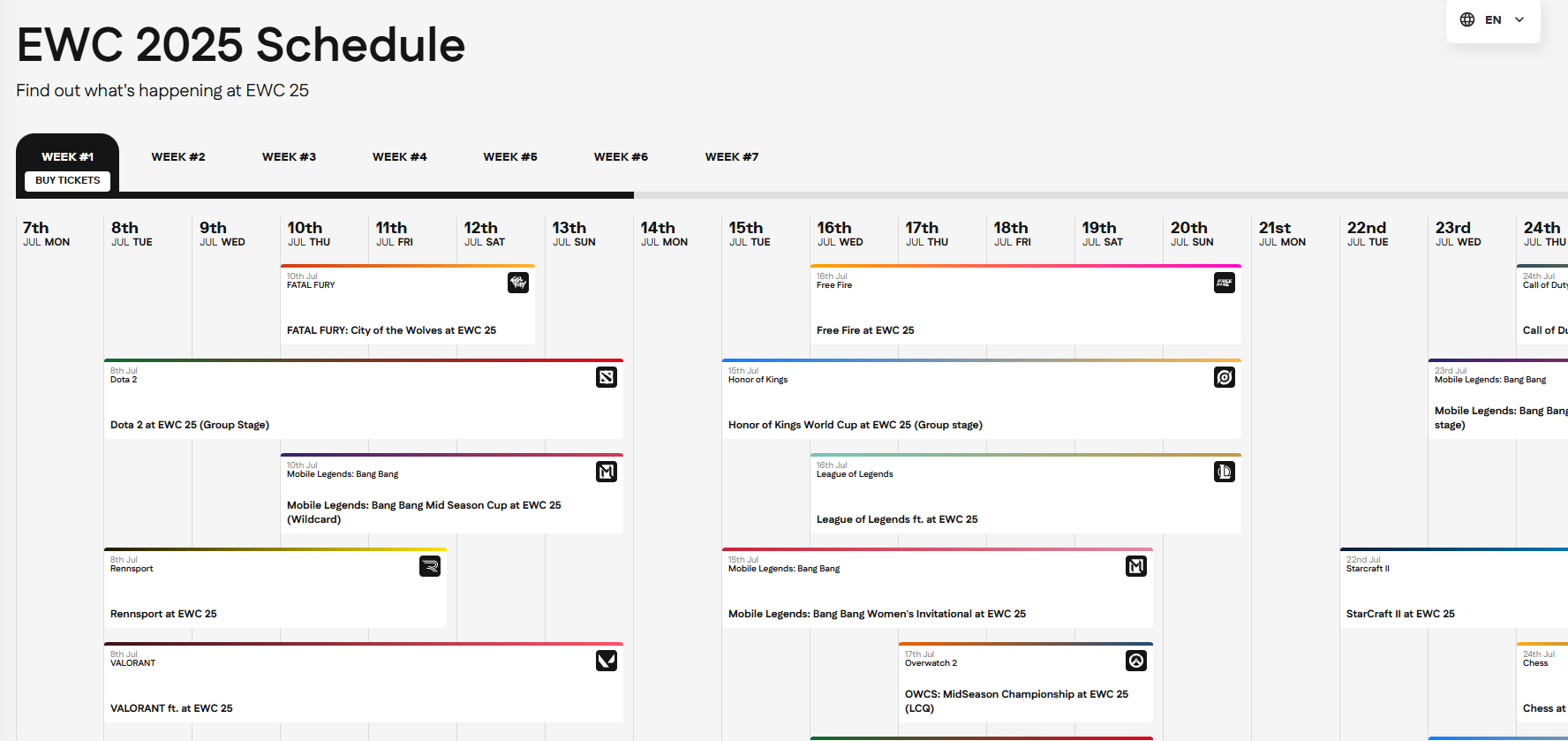Open Honor of Kings World Cup Group stage
Viewport: 1568px width, 741px height.
click(x=982, y=399)
